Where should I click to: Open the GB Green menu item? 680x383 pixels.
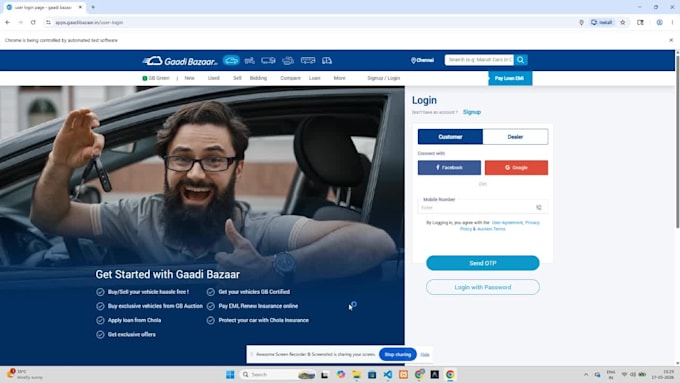(x=156, y=78)
